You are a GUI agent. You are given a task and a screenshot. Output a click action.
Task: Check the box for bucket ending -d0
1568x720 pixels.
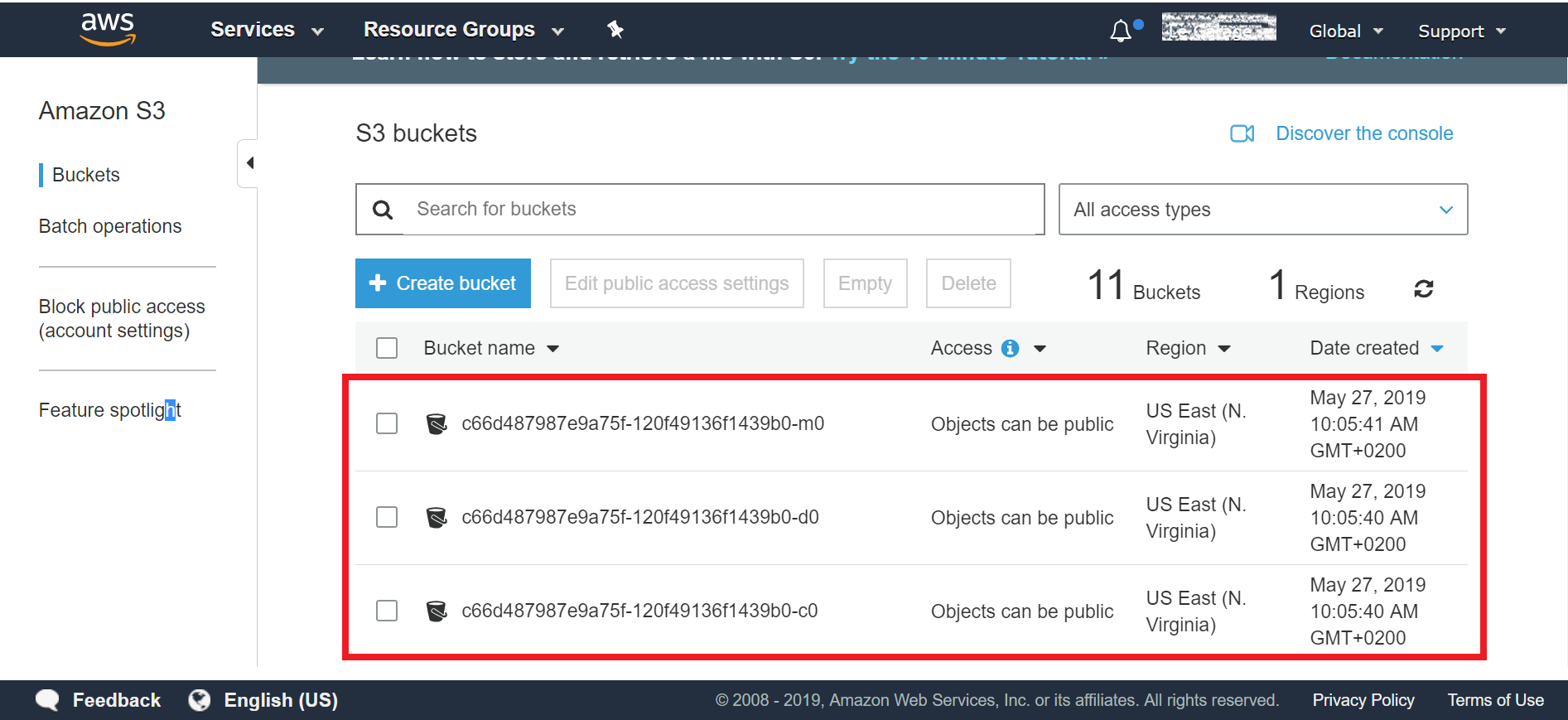[387, 517]
